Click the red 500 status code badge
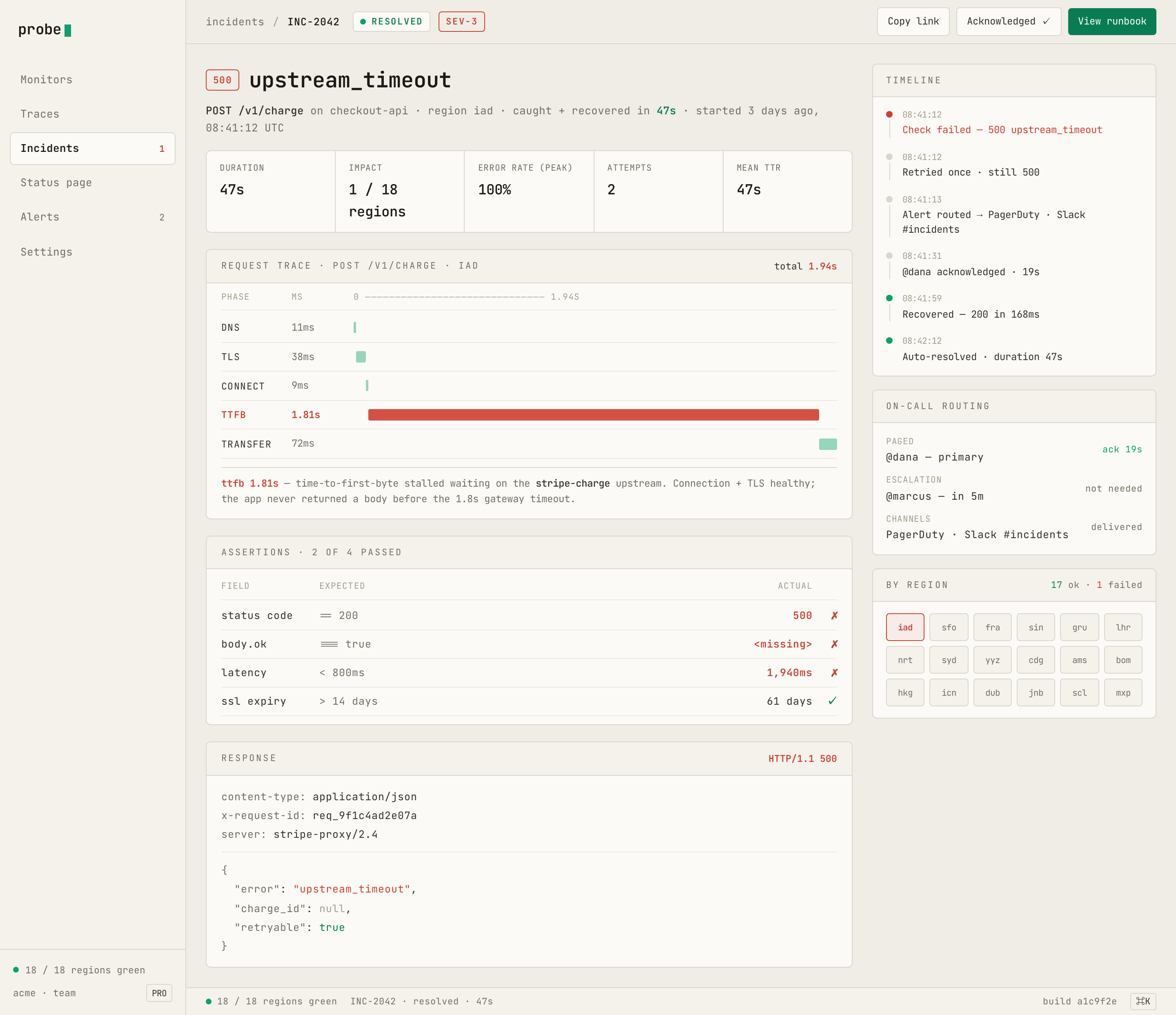The image size is (1176, 1015). click(x=223, y=80)
